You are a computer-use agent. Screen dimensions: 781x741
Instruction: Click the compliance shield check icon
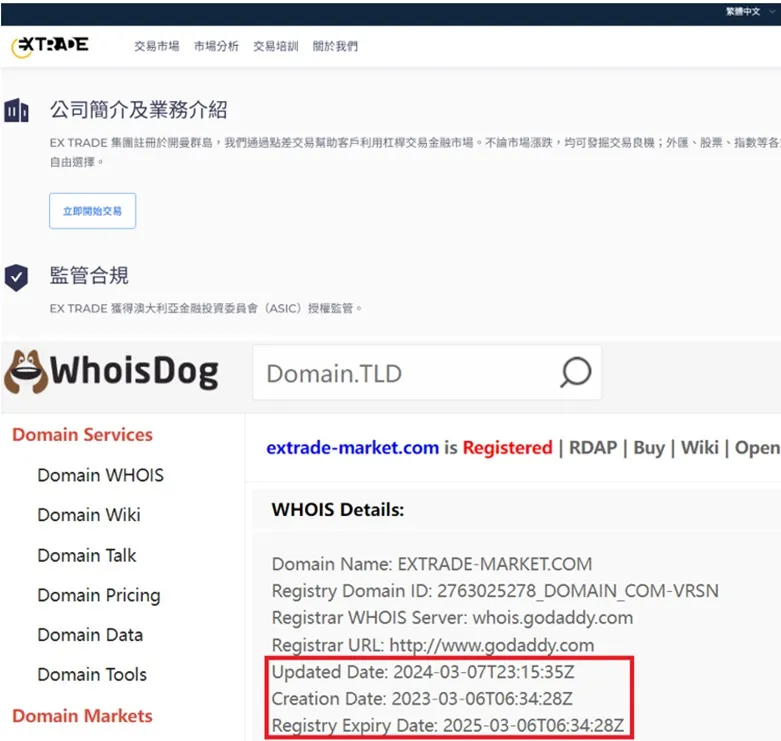click(x=16, y=277)
